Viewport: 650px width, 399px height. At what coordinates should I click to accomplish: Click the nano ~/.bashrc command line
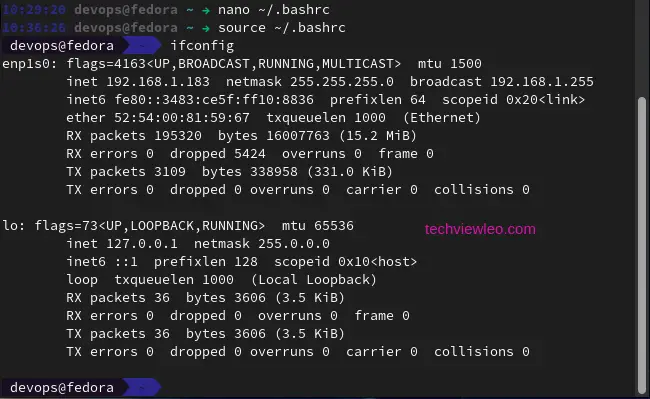coord(274,10)
